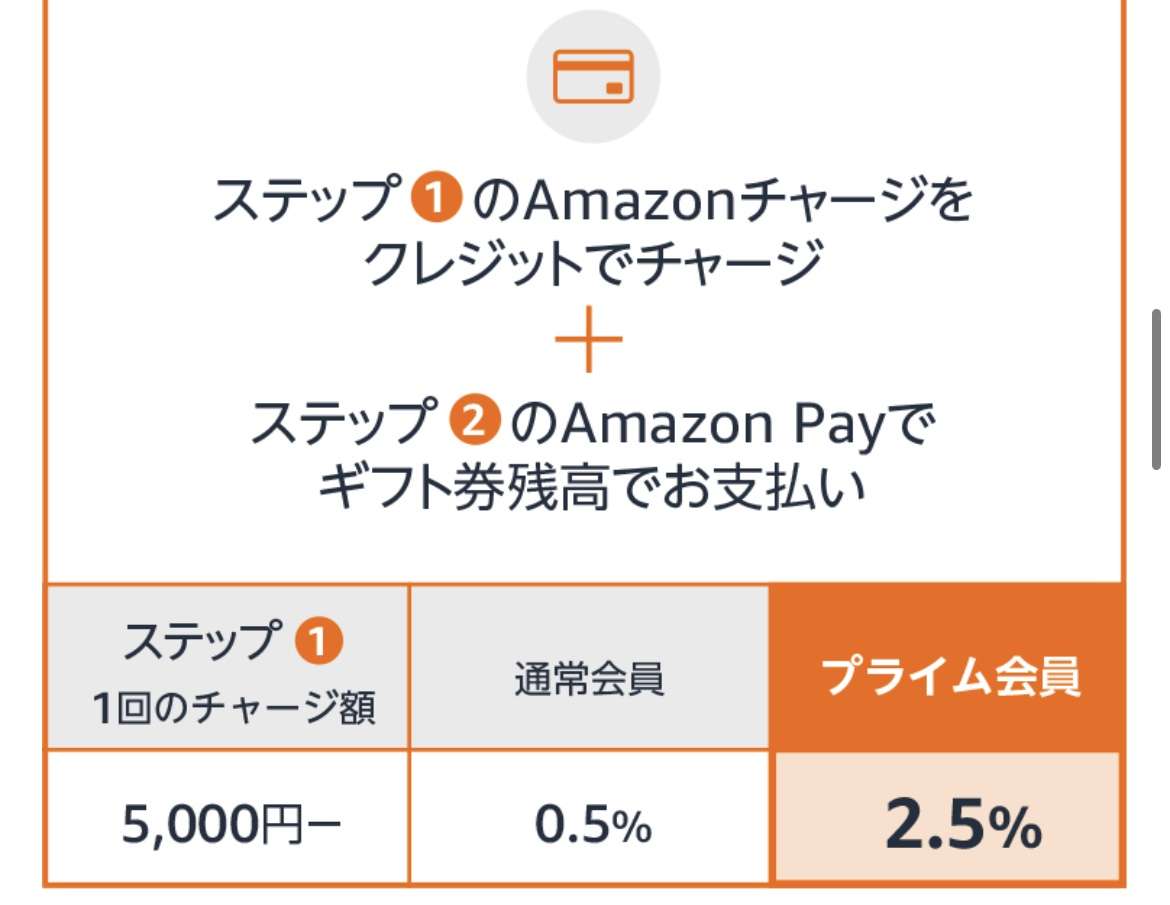Screen dimensions: 1170x905
Task: Click the orange plus sign
Action: (x=589, y=339)
